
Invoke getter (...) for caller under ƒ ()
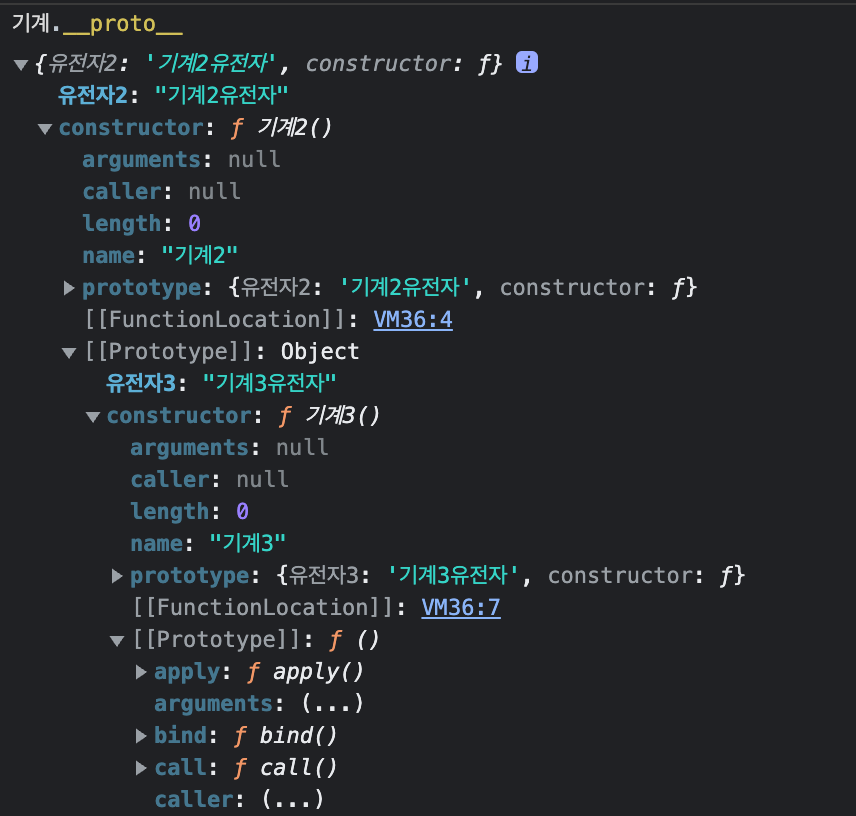click(293, 800)
